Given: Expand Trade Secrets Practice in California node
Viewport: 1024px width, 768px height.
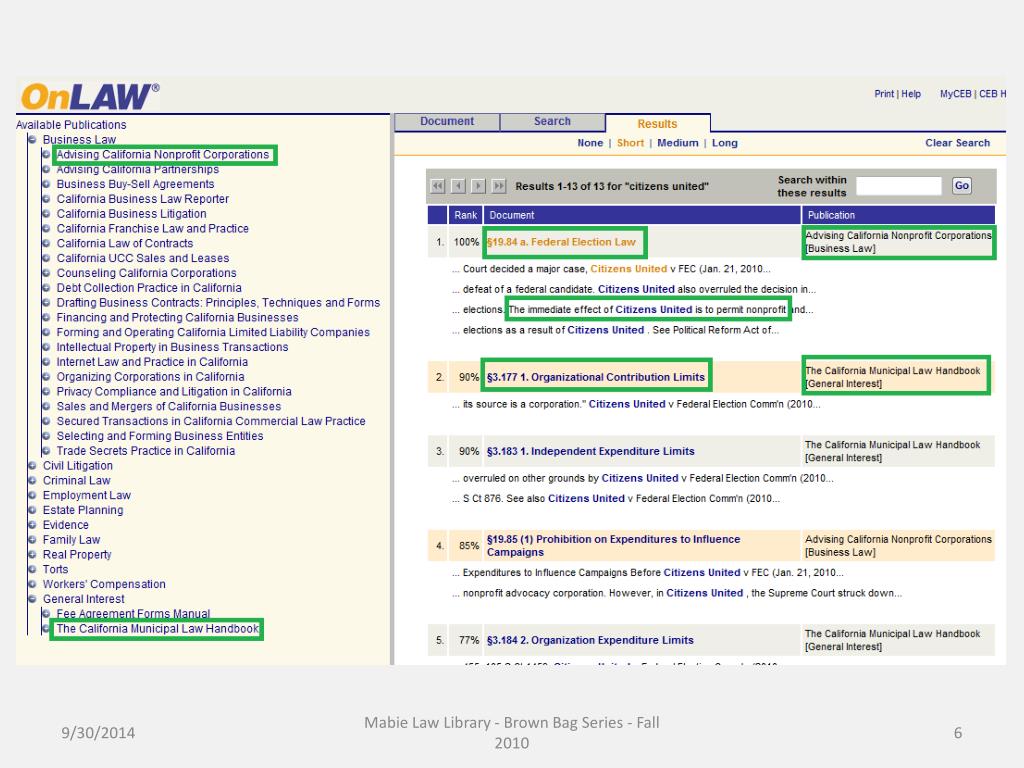Looking at the screenshot, I should pos(46,451).
